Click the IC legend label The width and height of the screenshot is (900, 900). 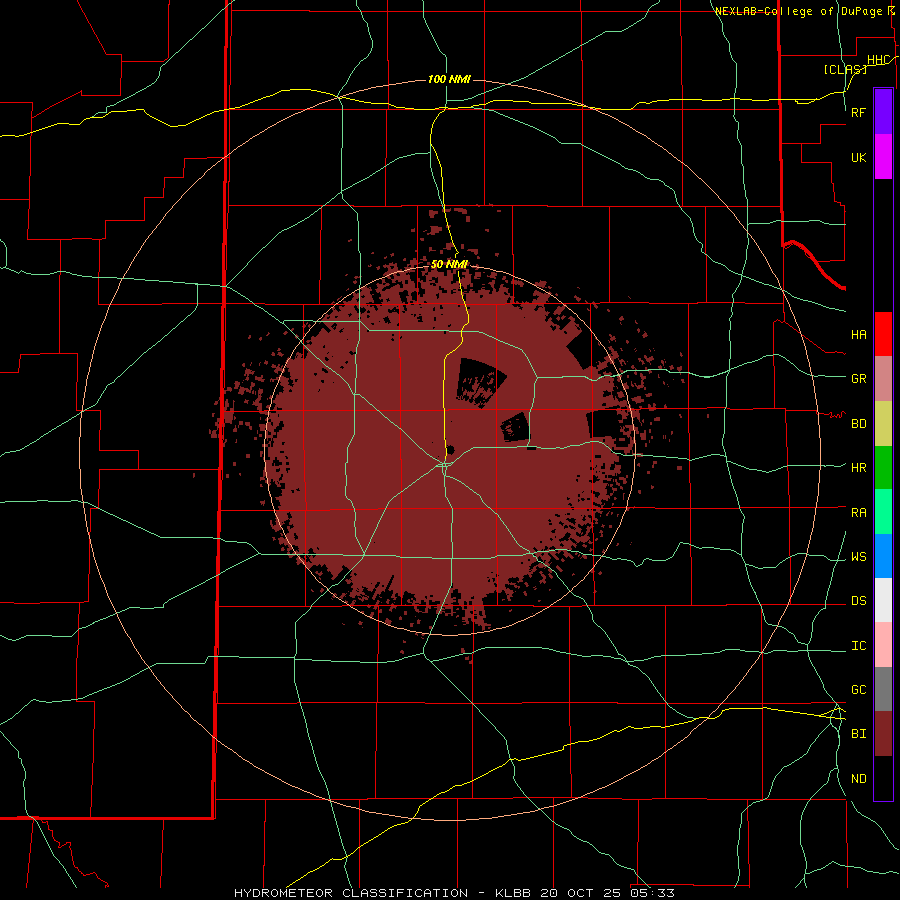coord(859,646)
